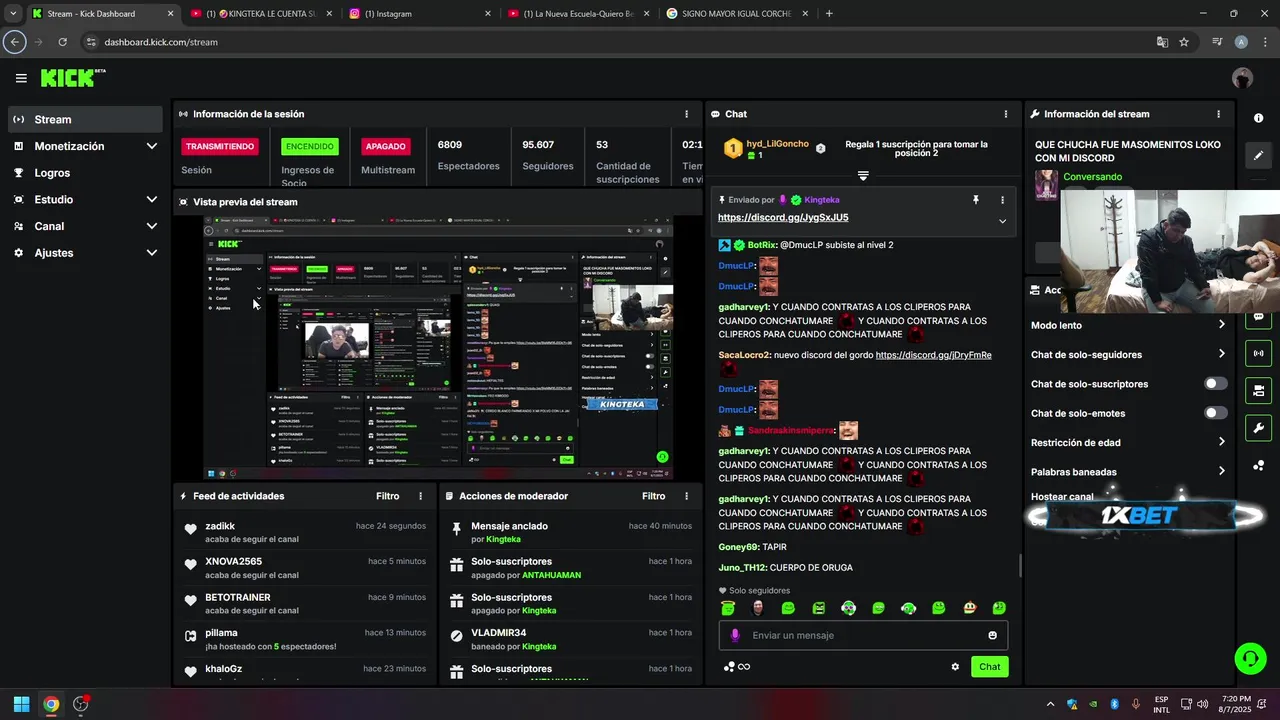Screen dimensions: 1280x720
Task: Unpin the pinned chat message with the pin icon
Action: point(976,200)
